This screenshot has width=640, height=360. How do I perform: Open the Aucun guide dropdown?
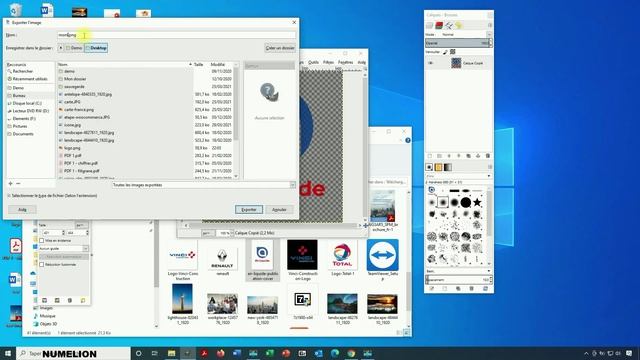pyautogui.click(x=63, y=249)
